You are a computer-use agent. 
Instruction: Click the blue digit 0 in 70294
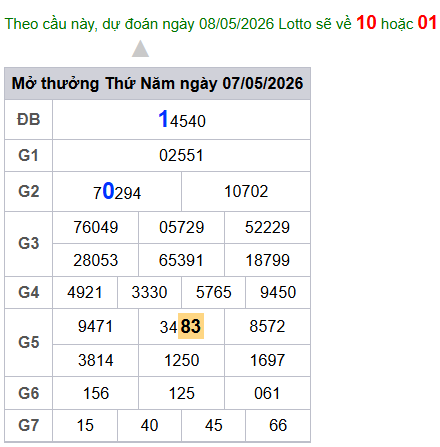(x=108, y=191)
